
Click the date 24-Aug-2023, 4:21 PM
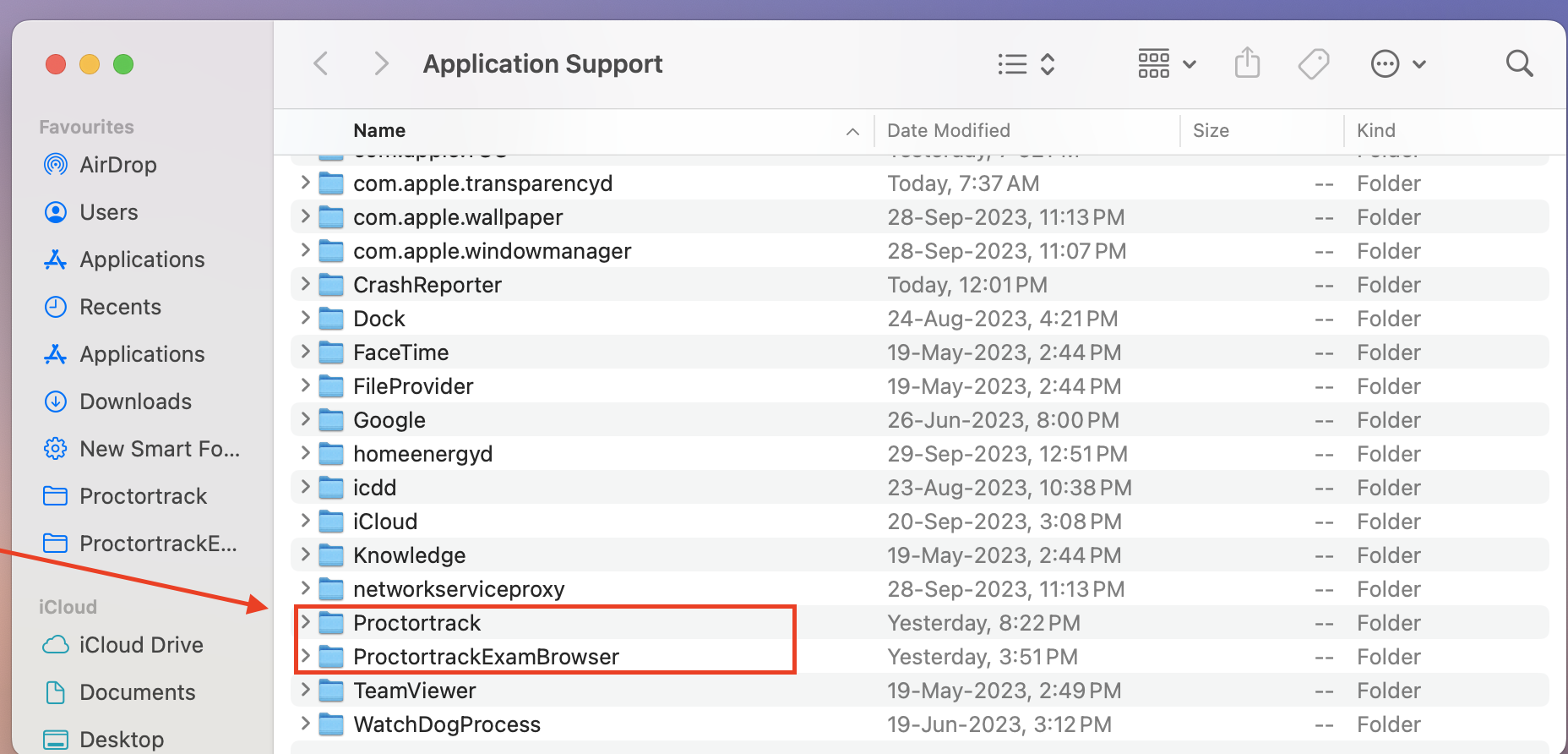(1003, 319)
